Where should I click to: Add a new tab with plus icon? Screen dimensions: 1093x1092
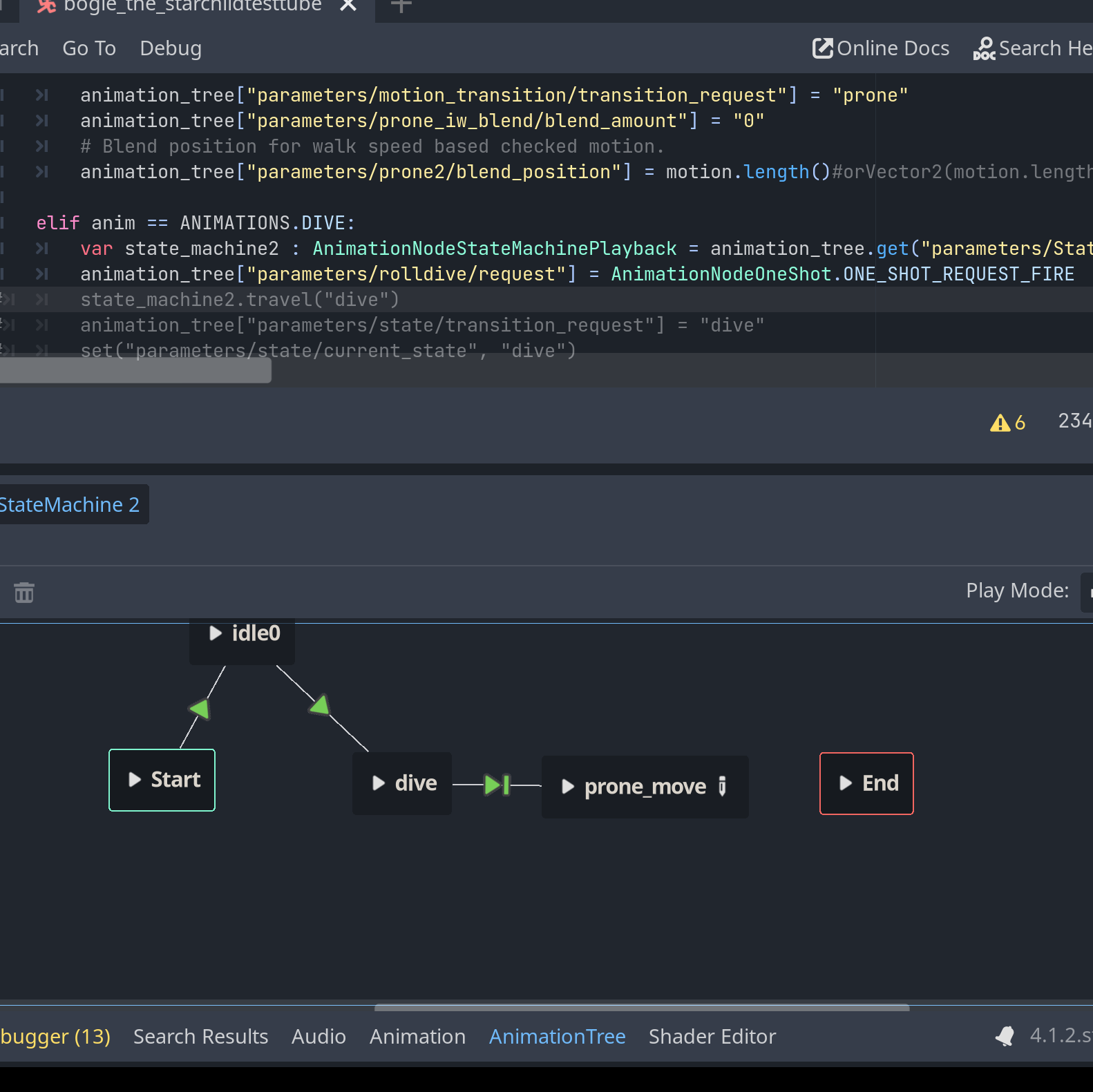pos(401,6)
